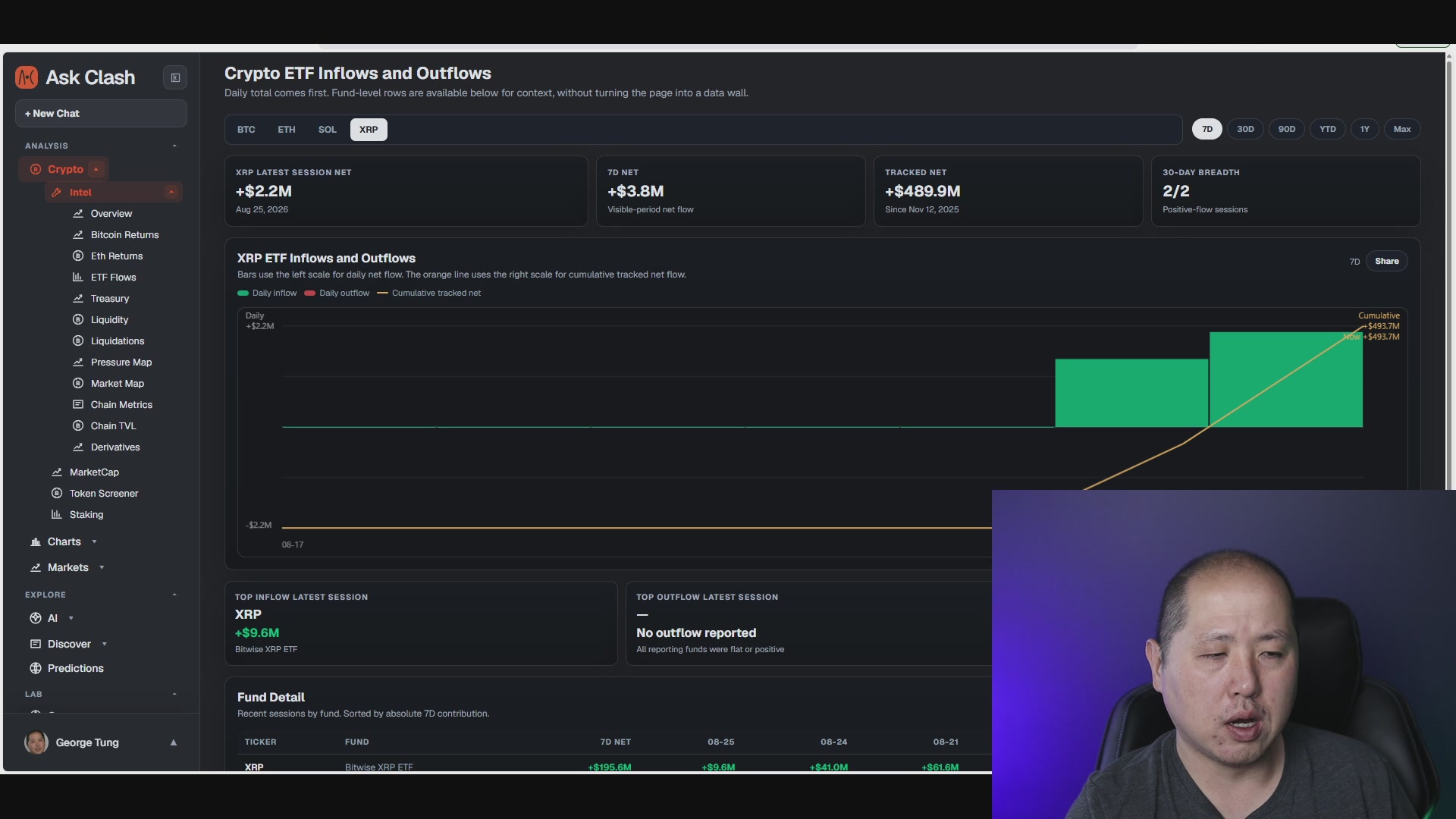Click the Liquidations coin icon
Viewport: 1456px width, 819px height.
tap(78, 341)
